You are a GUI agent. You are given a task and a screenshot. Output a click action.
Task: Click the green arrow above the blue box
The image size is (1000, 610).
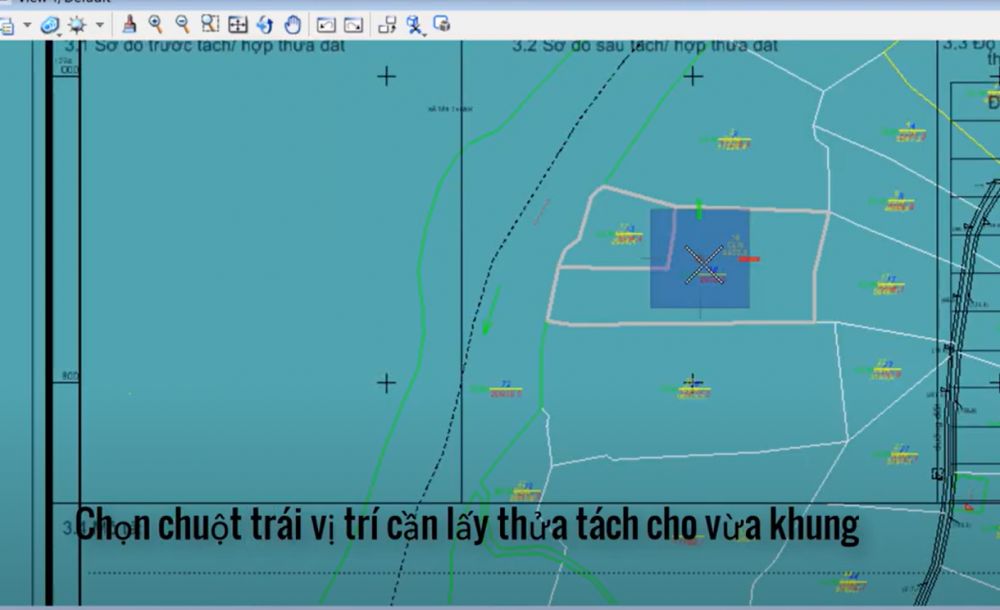point(699,208)
